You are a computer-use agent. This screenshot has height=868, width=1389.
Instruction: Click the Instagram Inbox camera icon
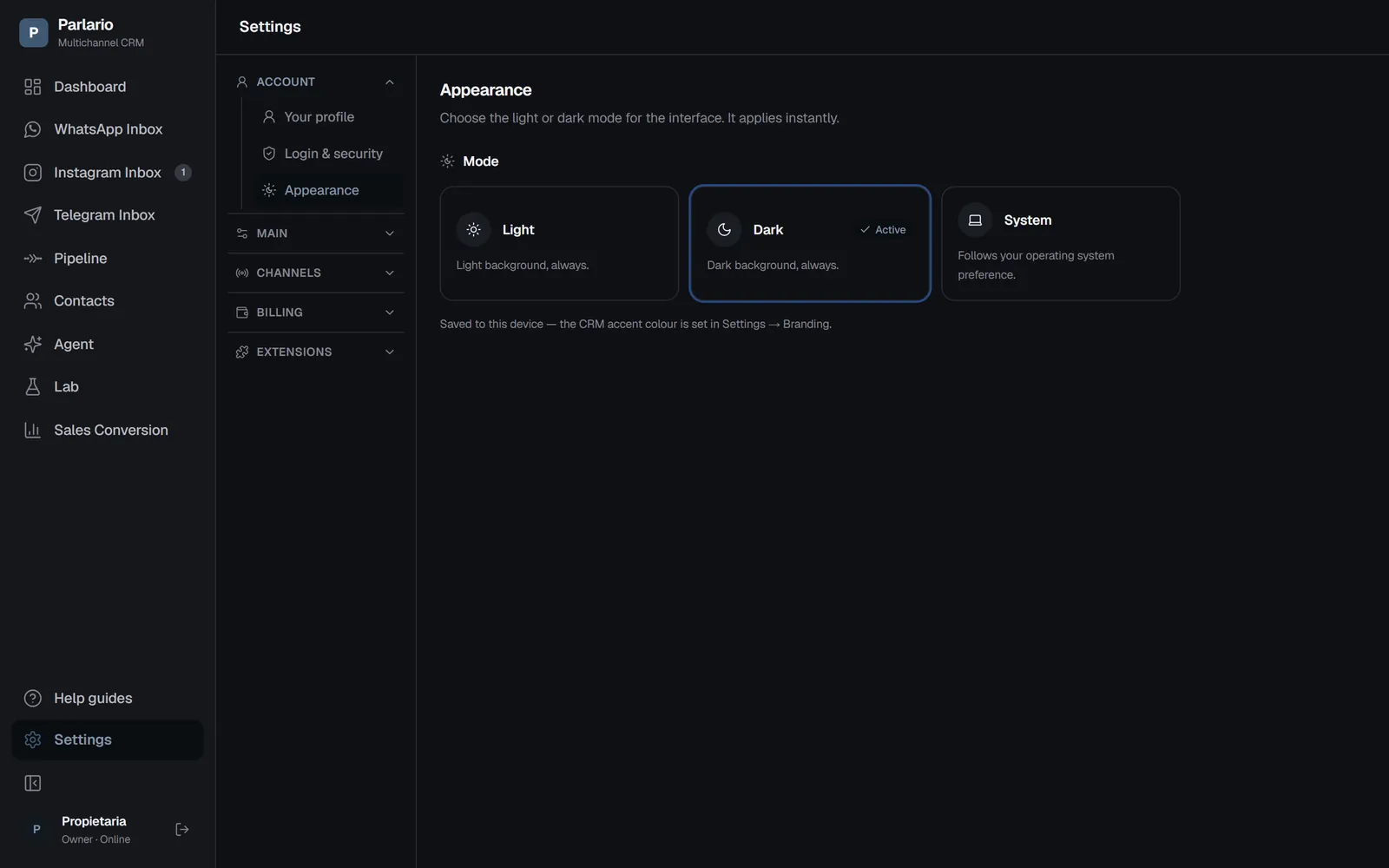33,173
